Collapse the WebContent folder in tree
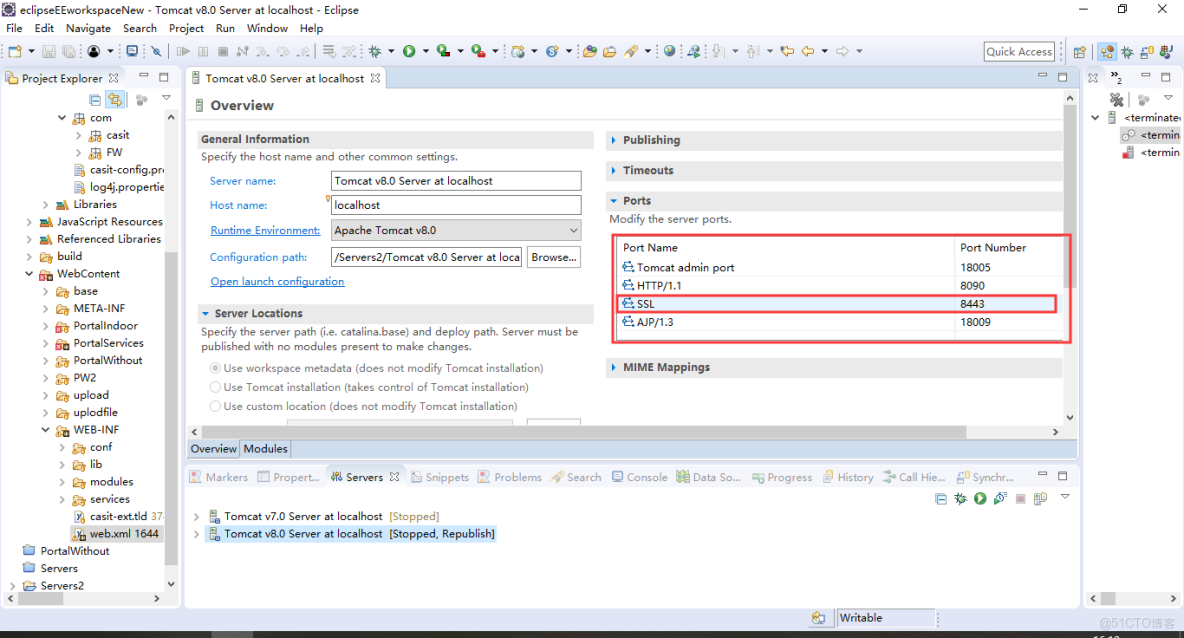Screen dimensions: 1184x638 pyautogui.click(x=29, y=274)
